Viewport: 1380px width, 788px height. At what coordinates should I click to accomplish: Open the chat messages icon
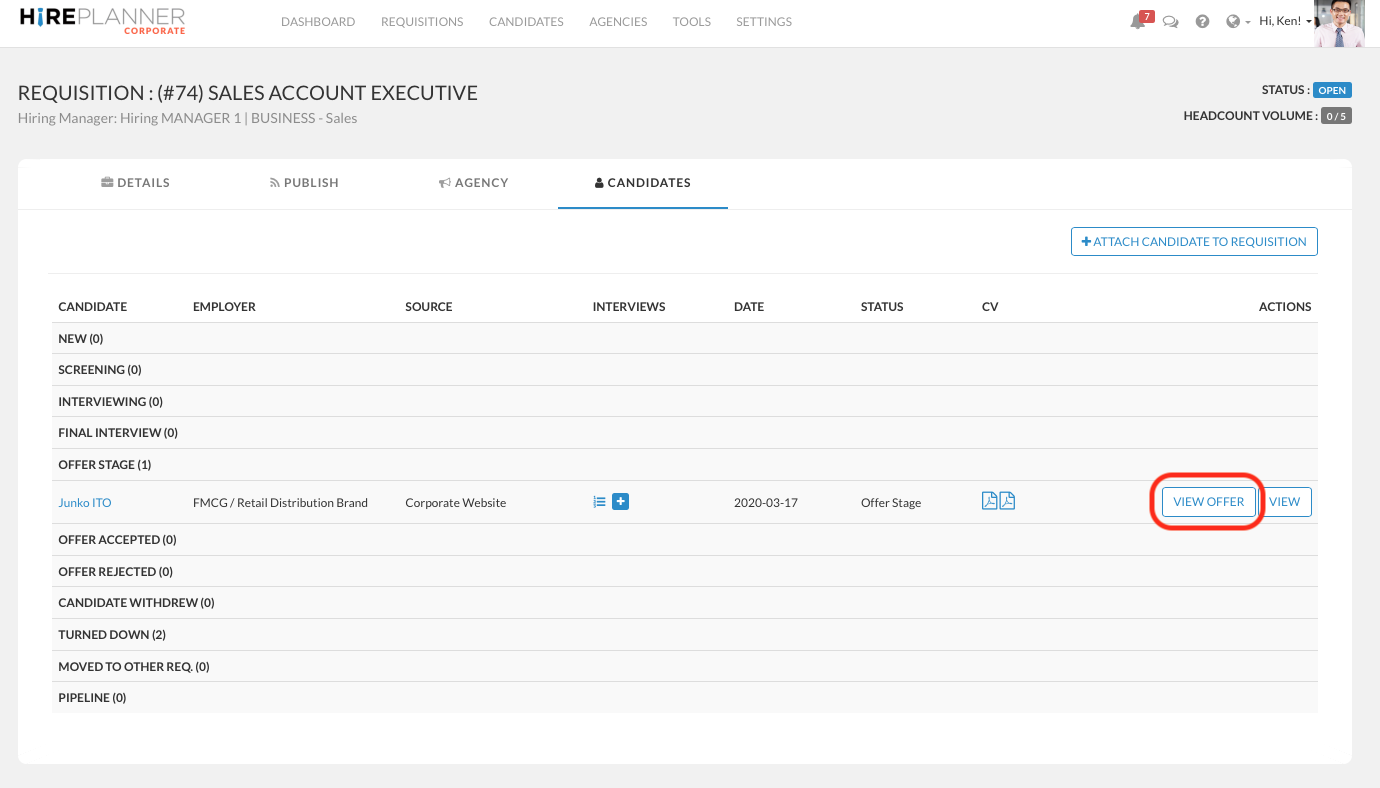[1170, 22]
